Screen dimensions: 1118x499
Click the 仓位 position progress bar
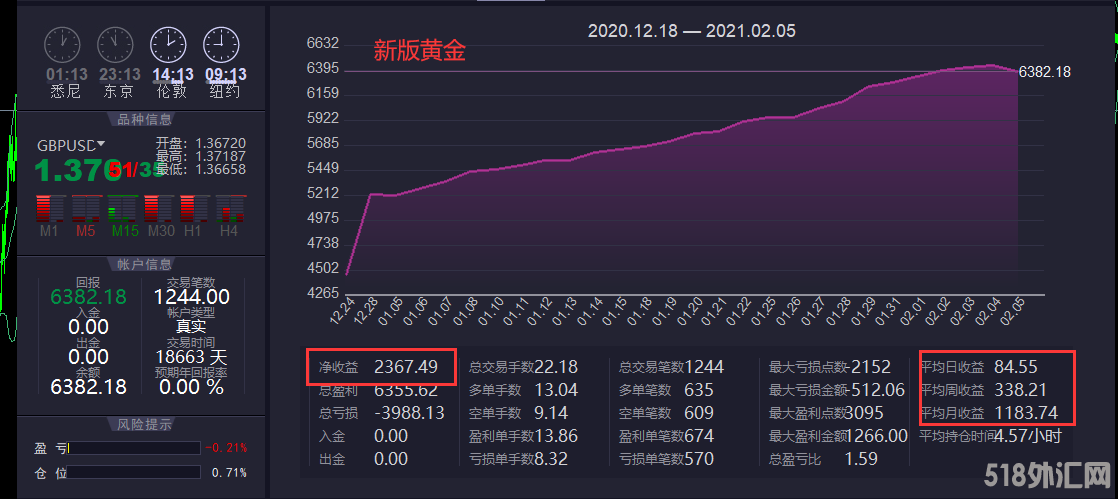(133, 472)
